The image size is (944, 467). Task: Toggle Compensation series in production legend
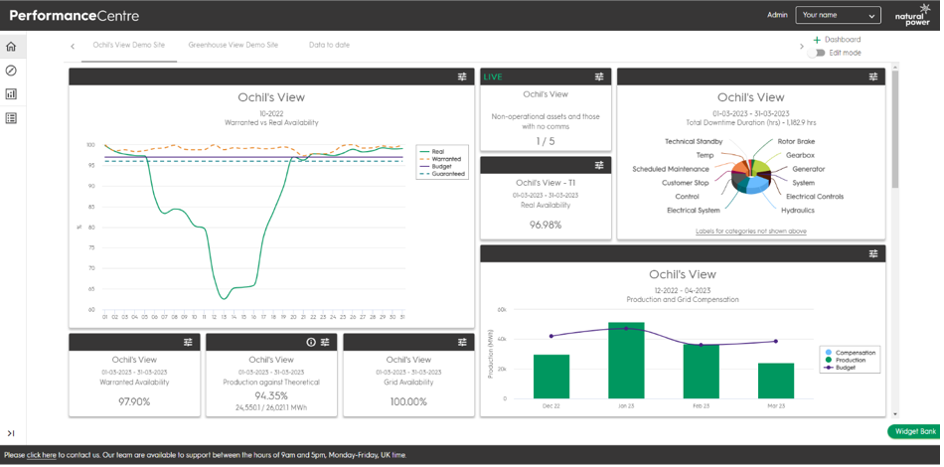[x=849, y=353]
